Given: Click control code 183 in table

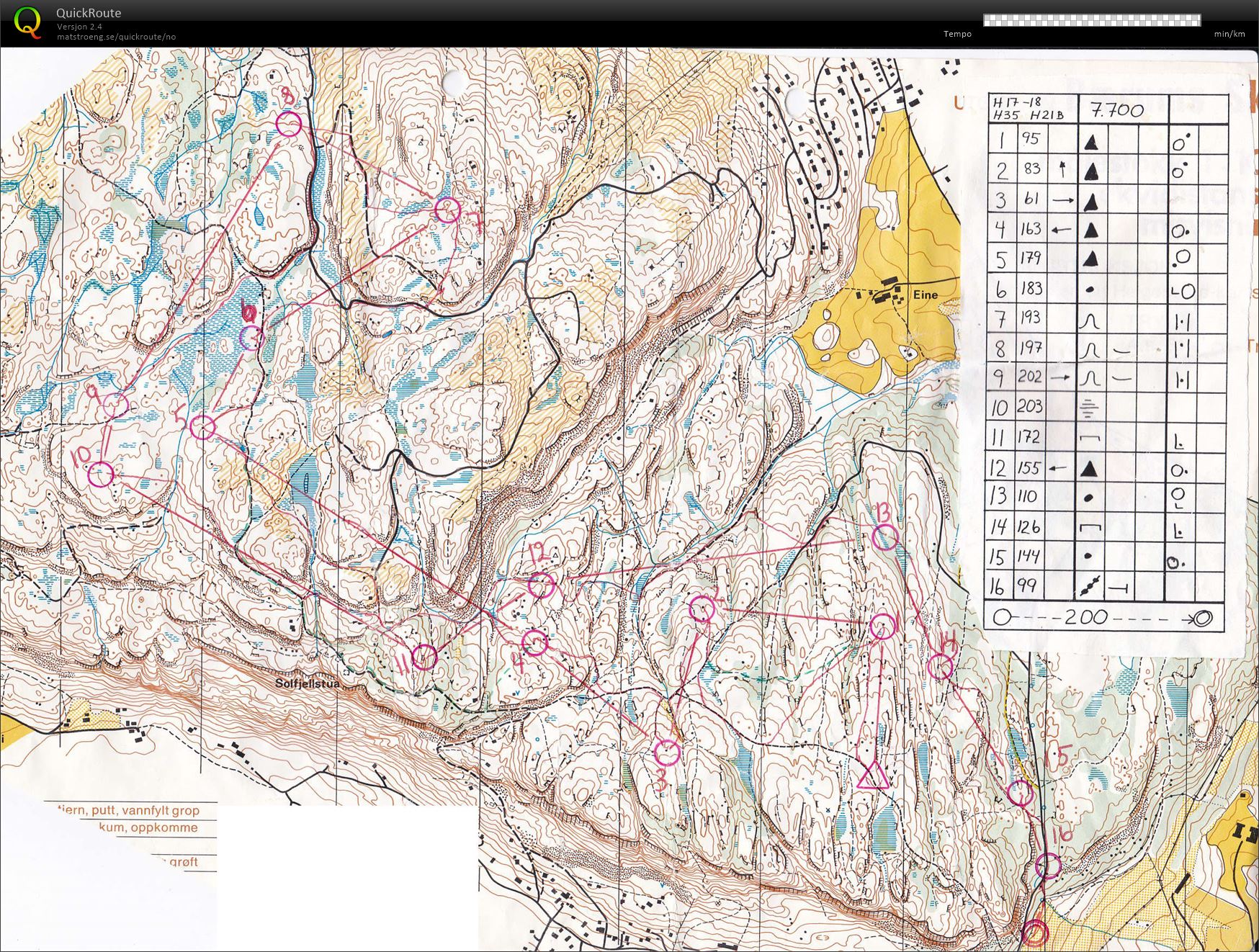Looking at the screenshot, I should [1031, 288].
